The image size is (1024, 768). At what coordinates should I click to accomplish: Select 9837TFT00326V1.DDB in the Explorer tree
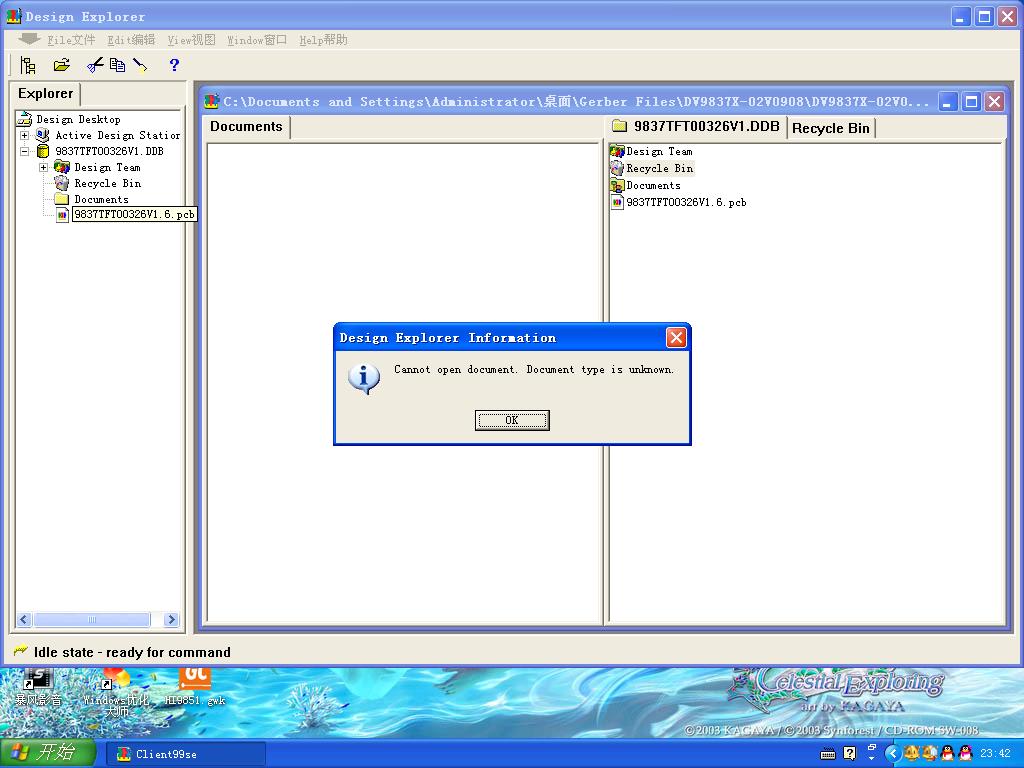[x=110, y=151]
